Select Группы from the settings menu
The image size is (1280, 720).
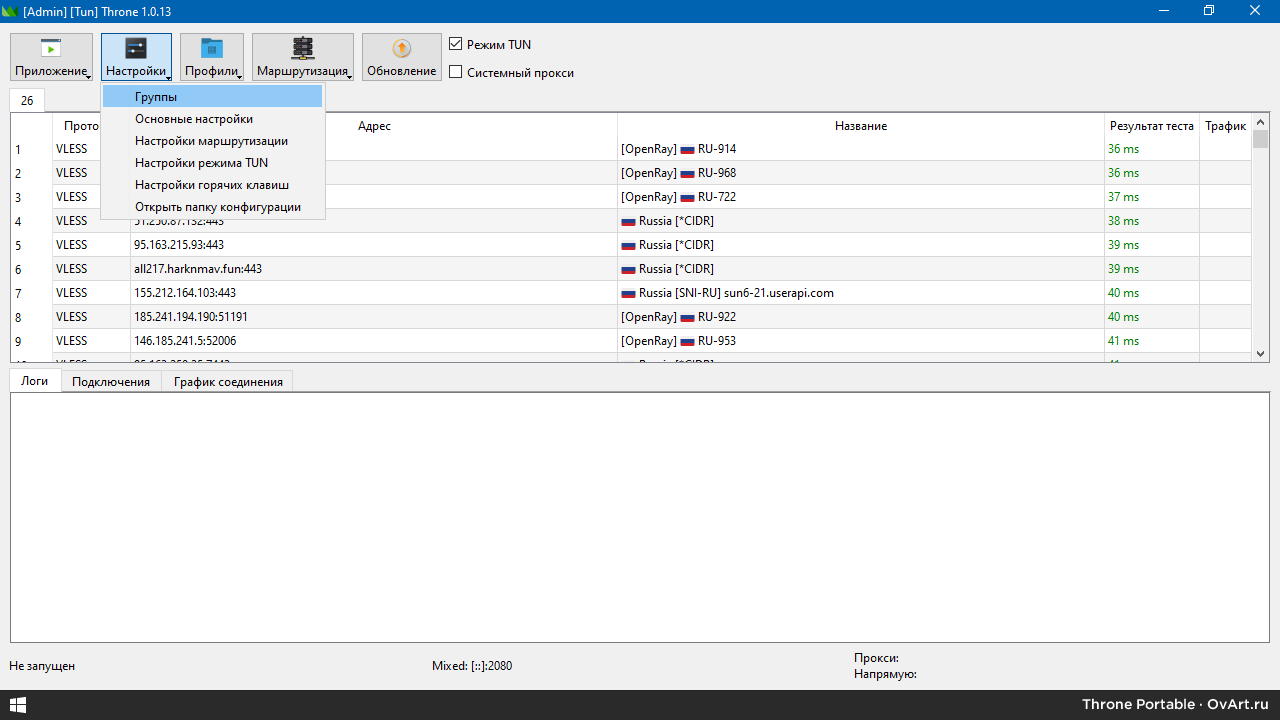(x=156, y=97)
